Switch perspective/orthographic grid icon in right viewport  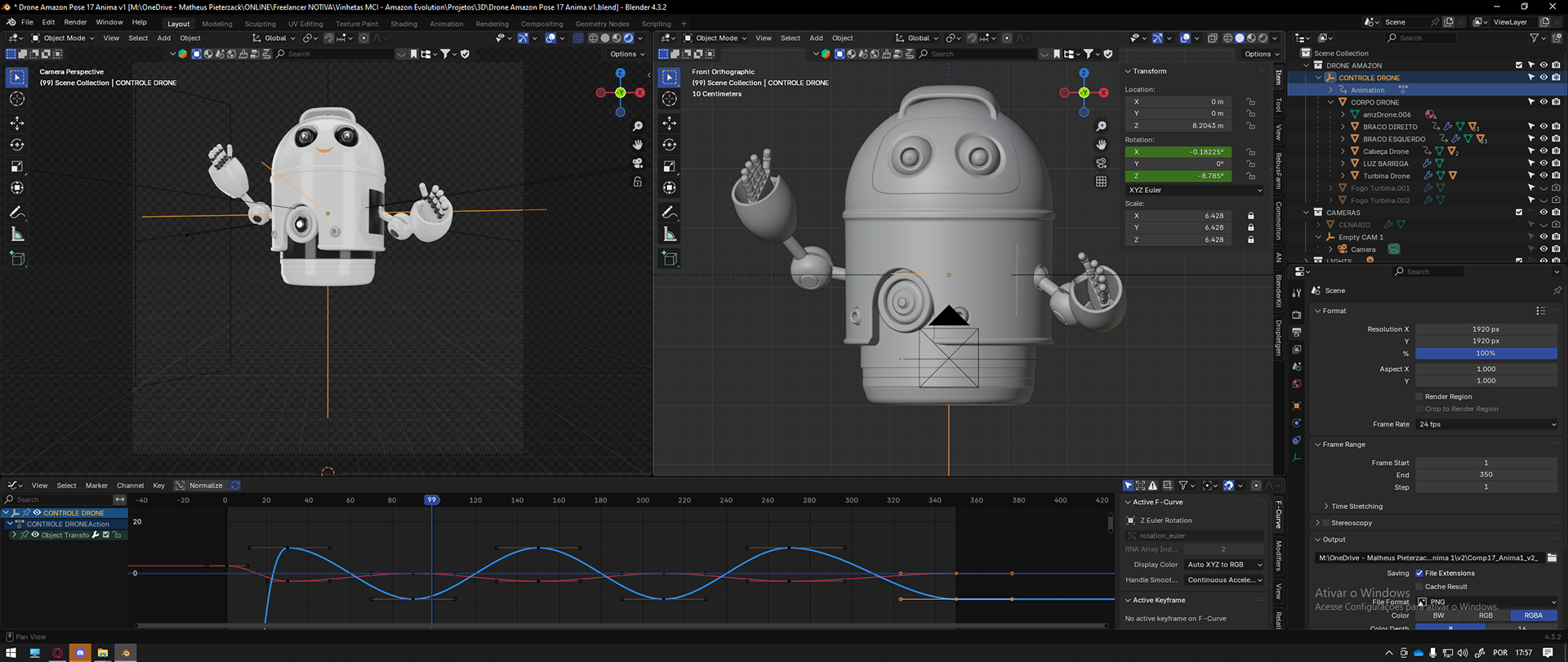pos(1101,182)
